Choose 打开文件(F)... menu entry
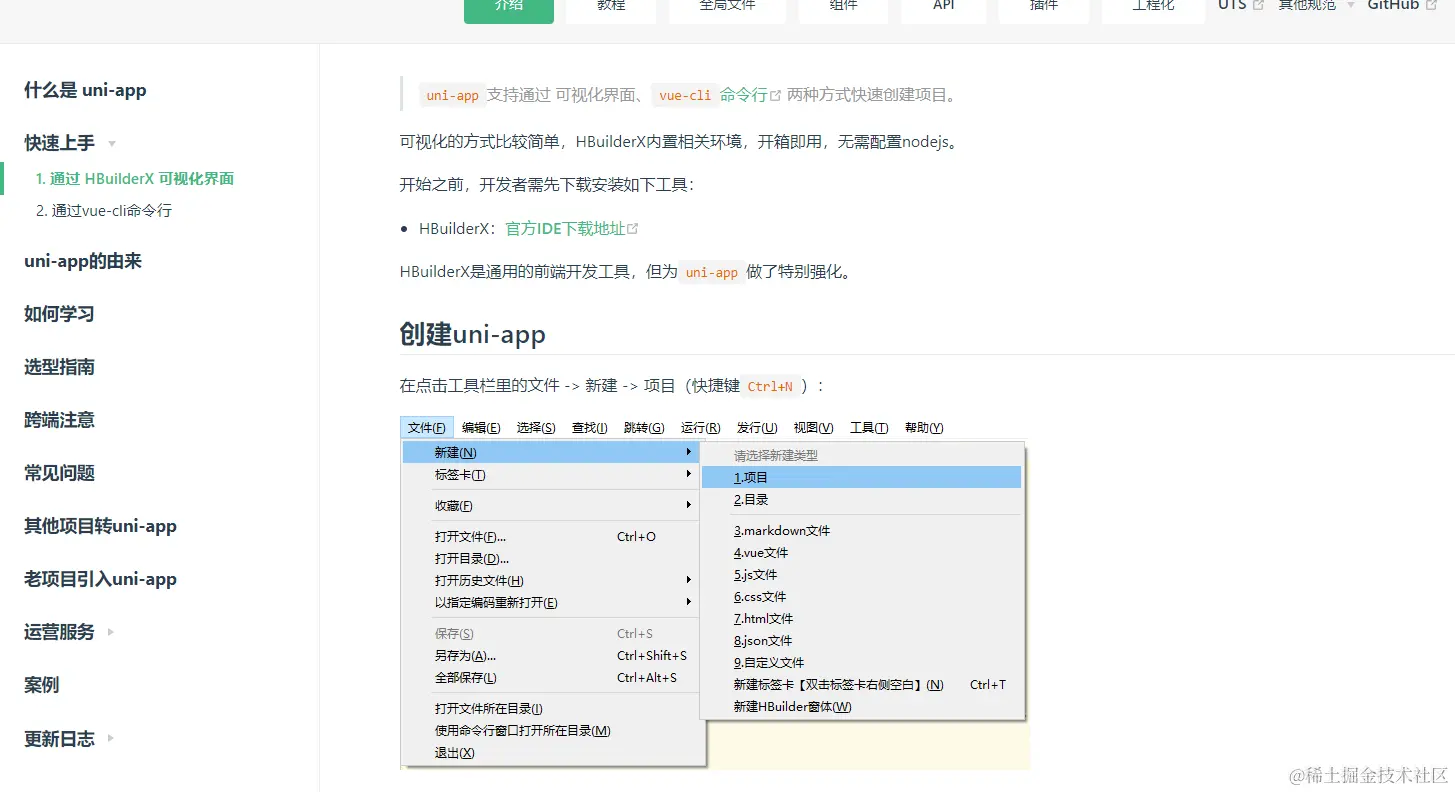1455x792 pixels. pos(550,537)
